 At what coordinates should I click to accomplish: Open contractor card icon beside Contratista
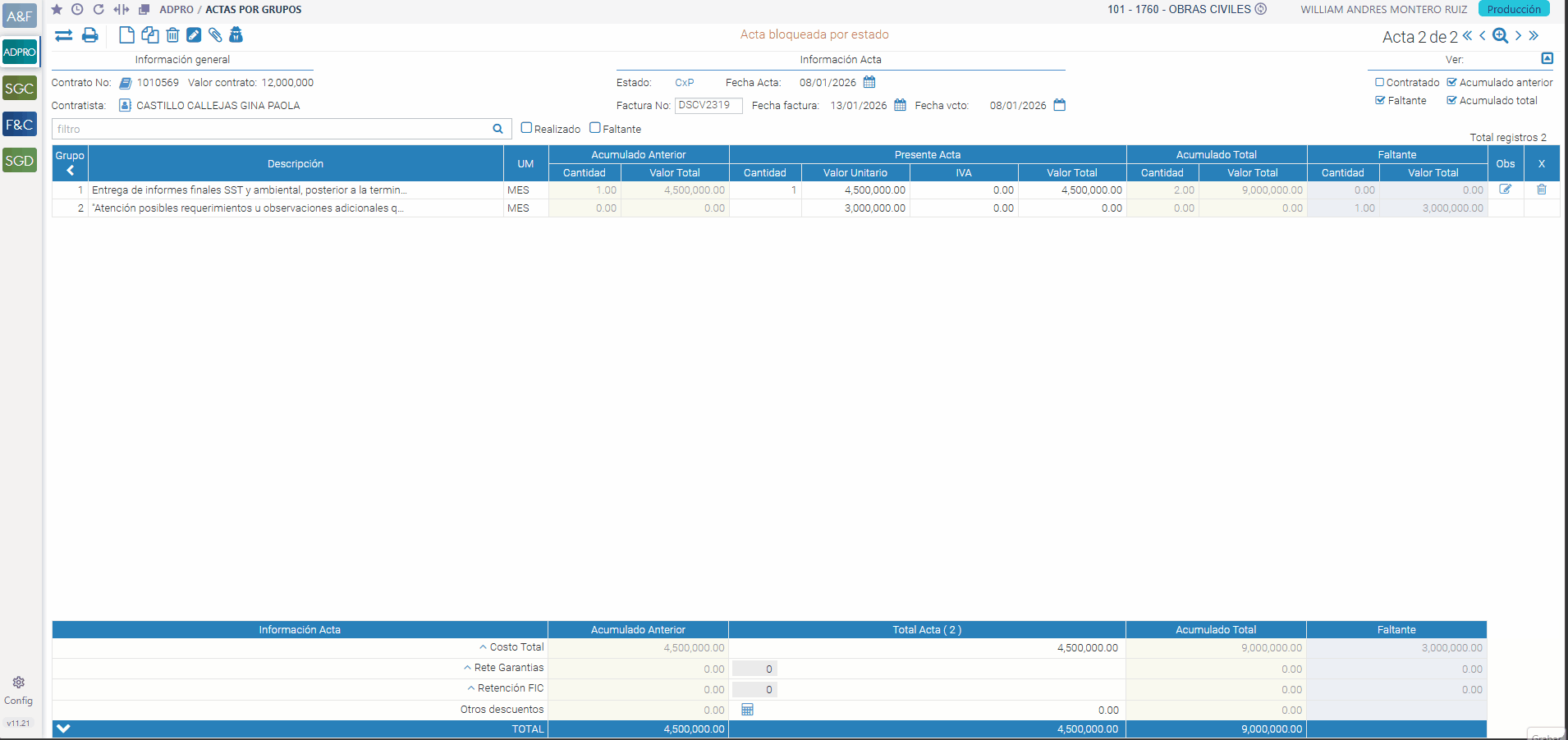point(126,105)
